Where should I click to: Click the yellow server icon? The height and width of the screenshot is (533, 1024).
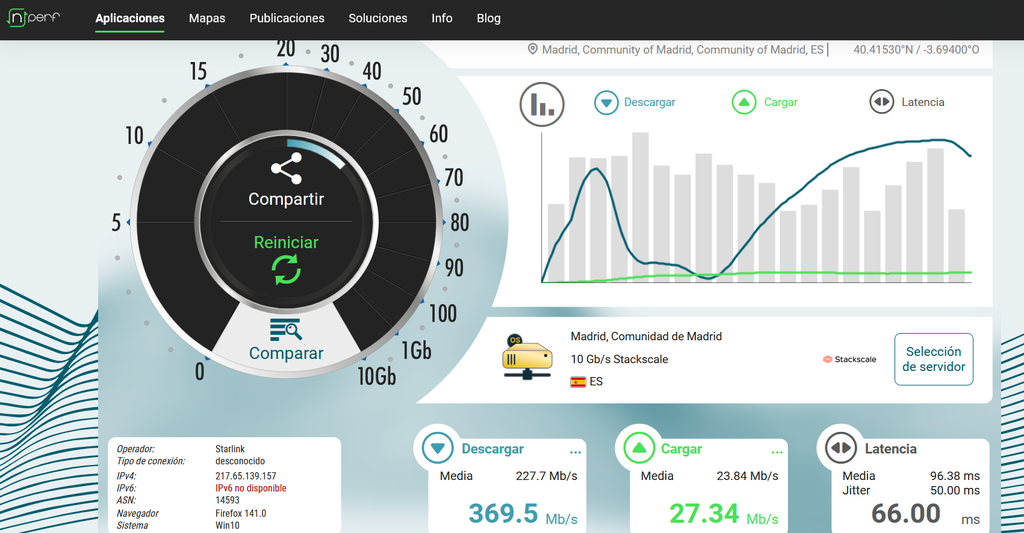point(526,358)
